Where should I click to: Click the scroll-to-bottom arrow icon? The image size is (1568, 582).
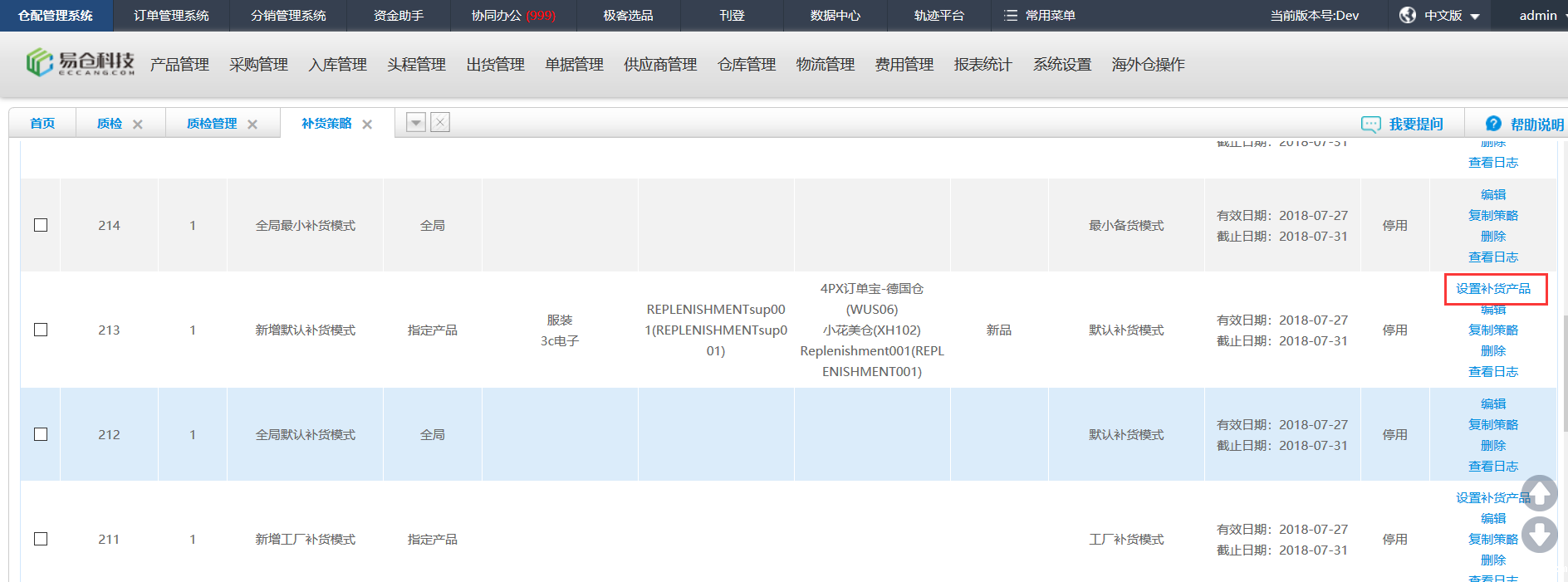coord(1539,535)
